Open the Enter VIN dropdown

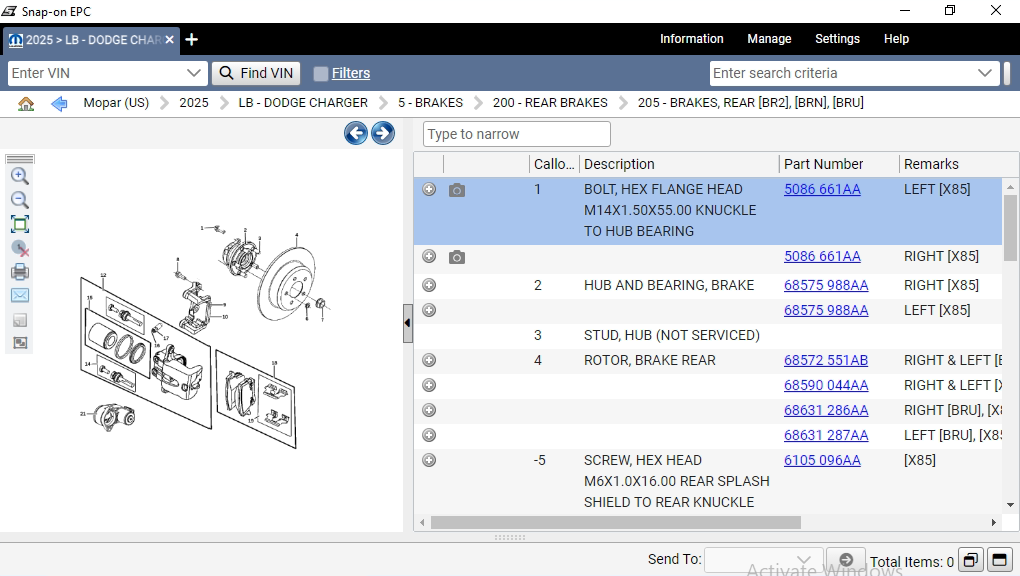tap(193, 73)
